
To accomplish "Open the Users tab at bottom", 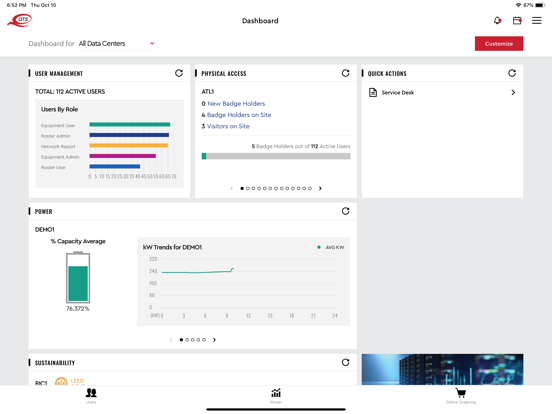I will pyautogui.click(x=91, y=396).
